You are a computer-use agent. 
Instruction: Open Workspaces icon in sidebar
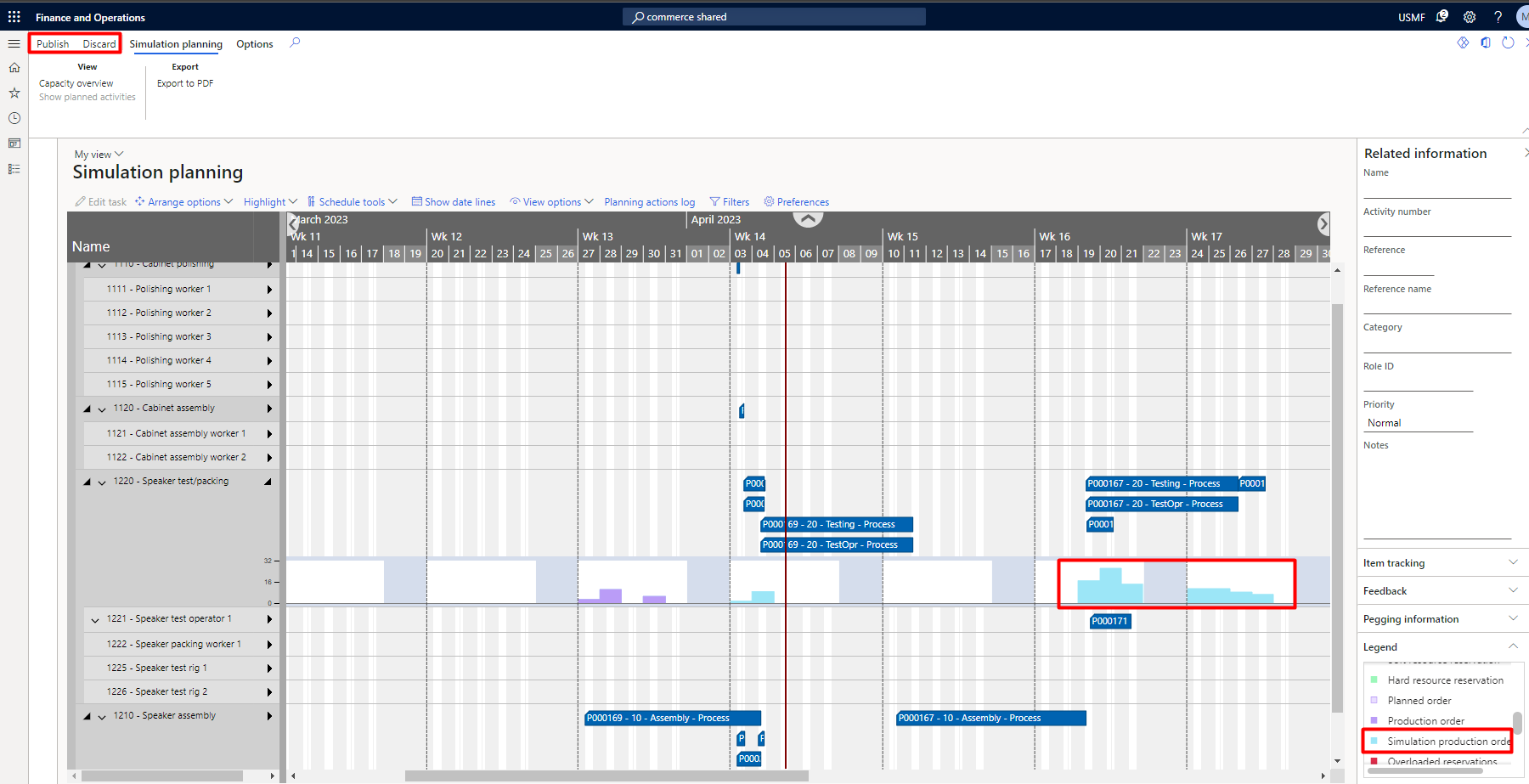(14, 144)
